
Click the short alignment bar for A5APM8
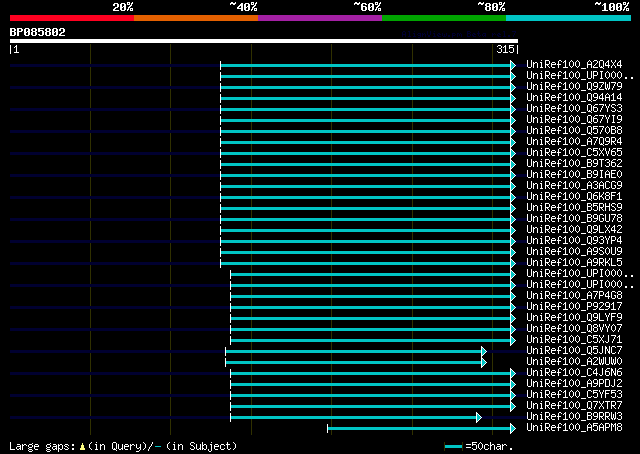click(419, 429)
